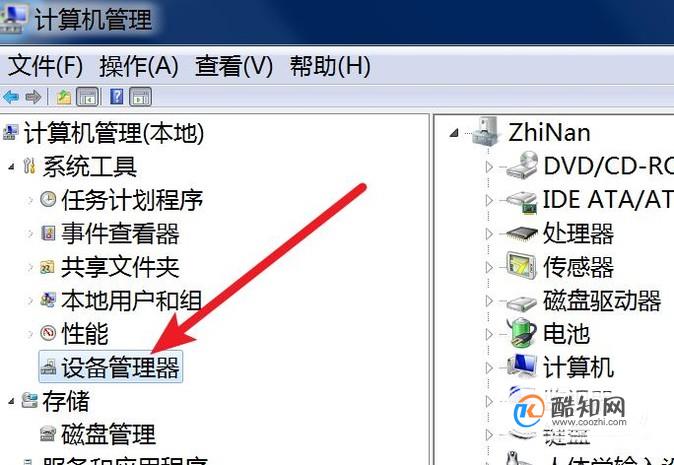Select the 处理器 chip icon
This screenshot has height=465, width=674.
(x=521, y=233)
